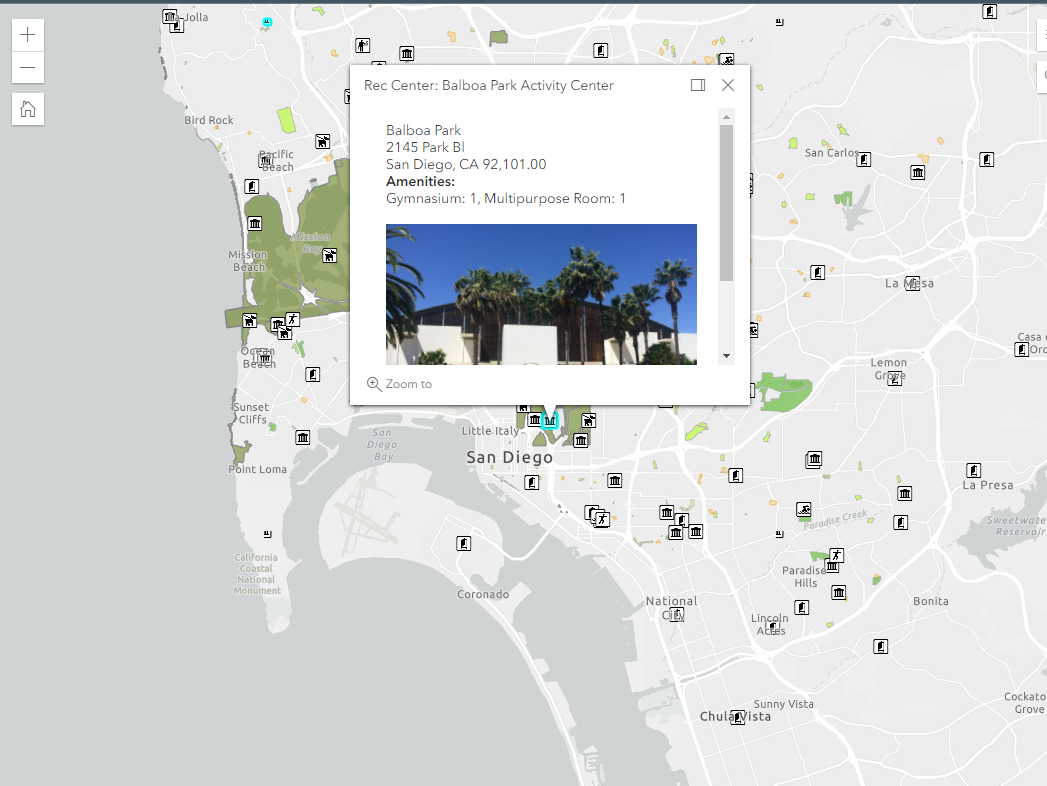The width and height of the screenshot is (1047, 786).
Task: Select the highlighted Balboa Park Activity Center marker
Action: pos(548,421)
